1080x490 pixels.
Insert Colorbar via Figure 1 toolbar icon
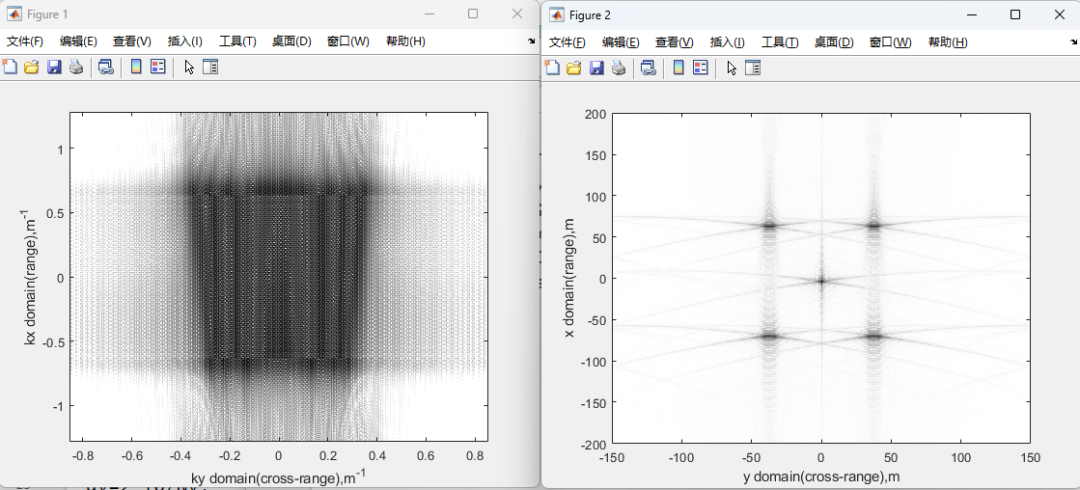136,67
